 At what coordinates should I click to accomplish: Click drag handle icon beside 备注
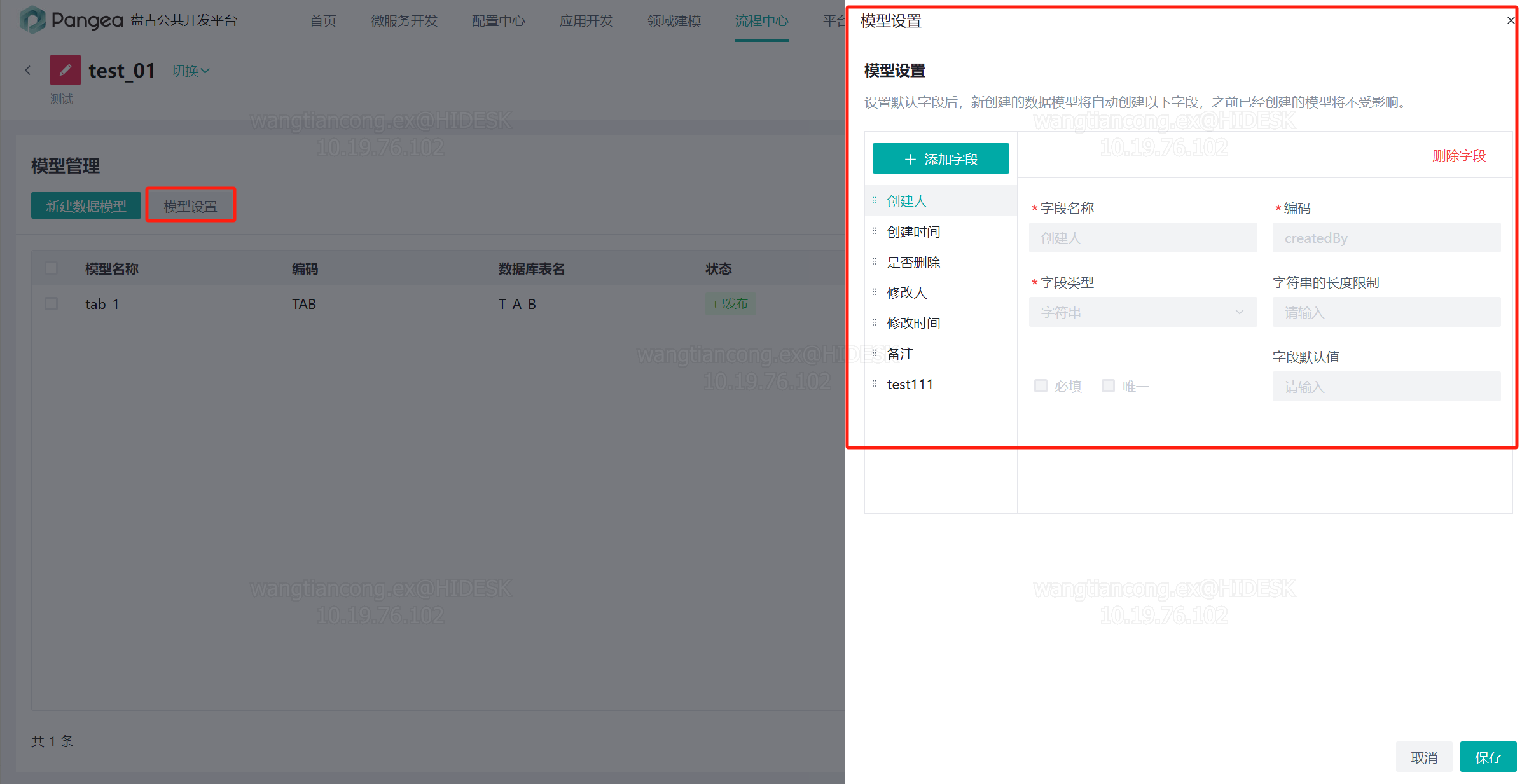(x=874, y=353)
